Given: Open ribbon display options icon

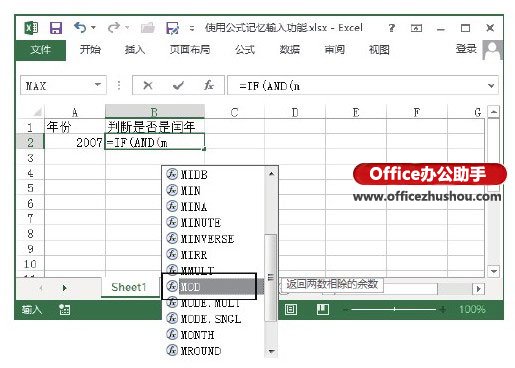Looking at the screenshot, I should (x=416, y=28).
